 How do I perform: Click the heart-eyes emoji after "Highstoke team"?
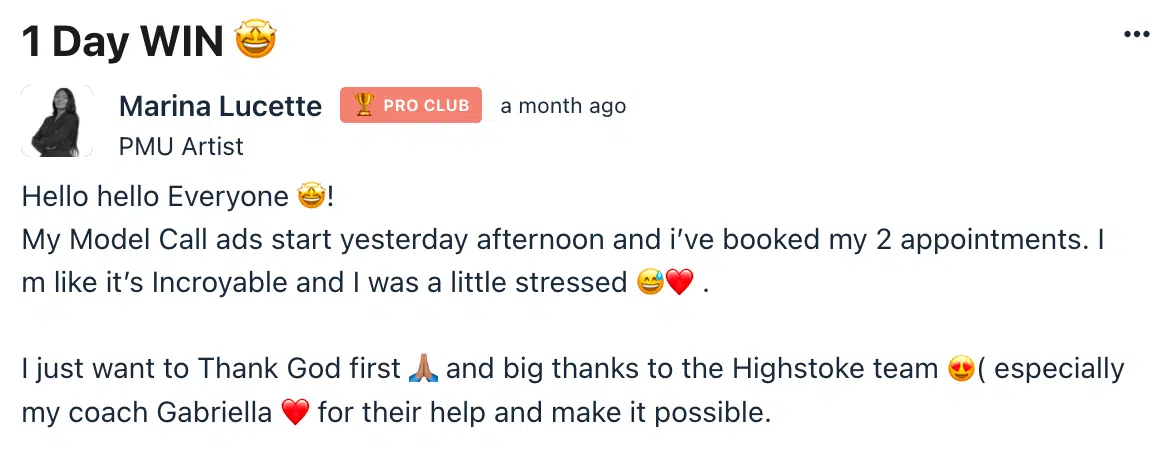point(960,370)
